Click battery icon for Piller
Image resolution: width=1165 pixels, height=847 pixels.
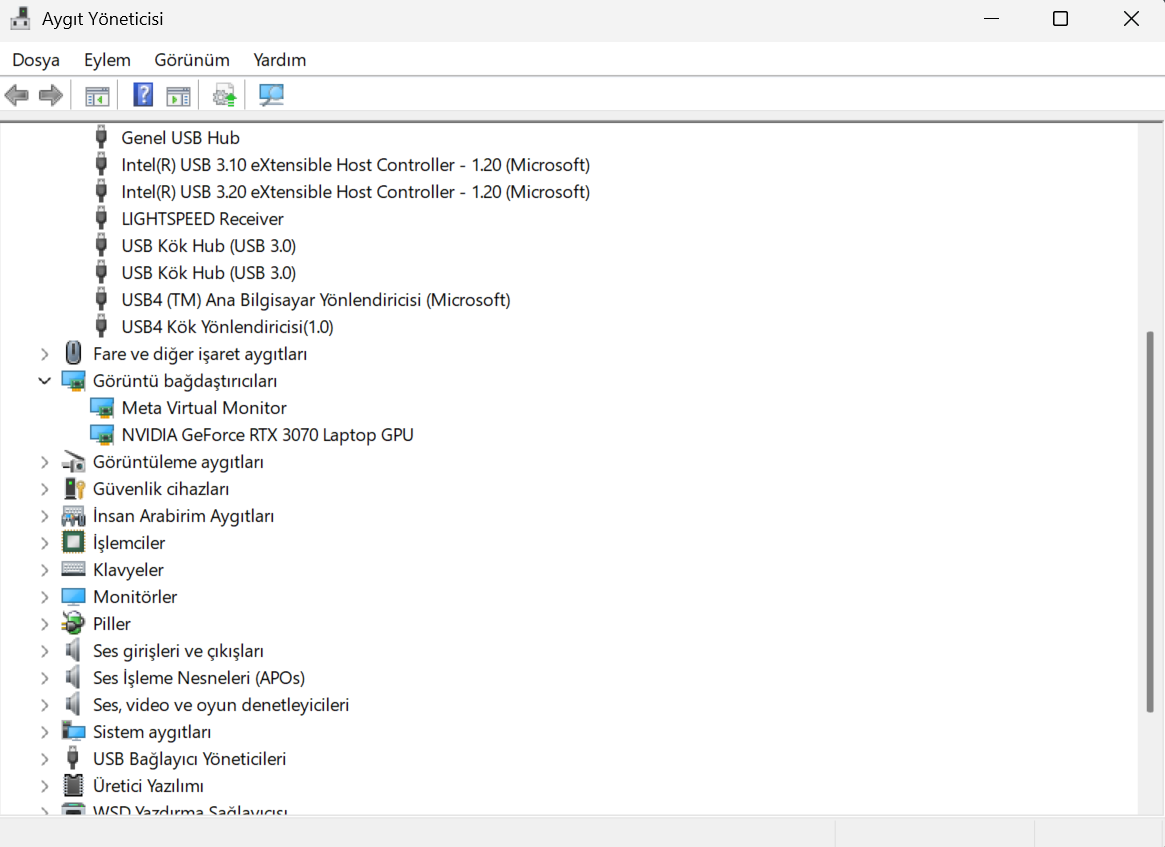click(x=73, y=623)
